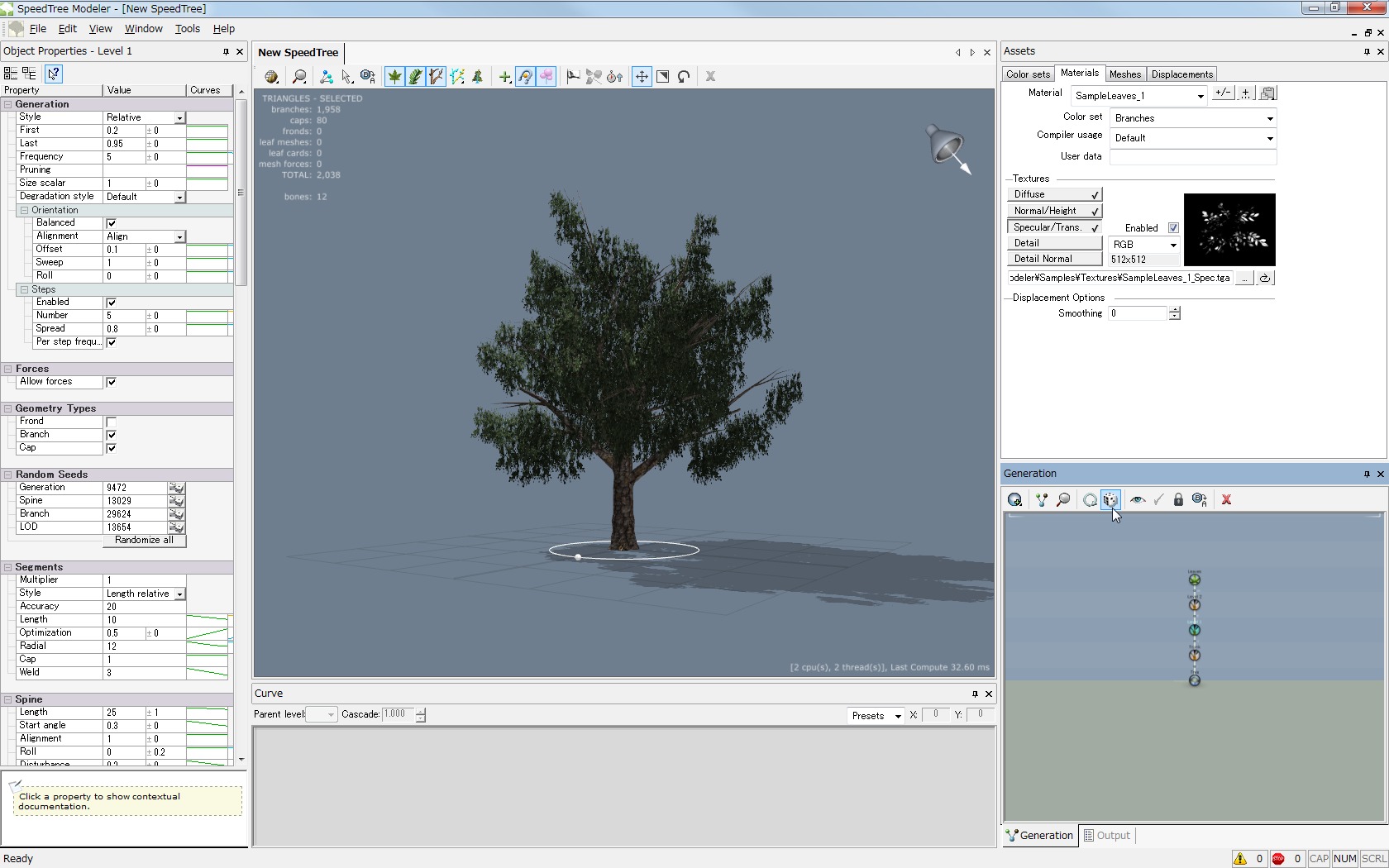Open the Color set dropdown showing Branches
The width and height of the screenshot is (1389, 868).
click(x=1192, y=118)
